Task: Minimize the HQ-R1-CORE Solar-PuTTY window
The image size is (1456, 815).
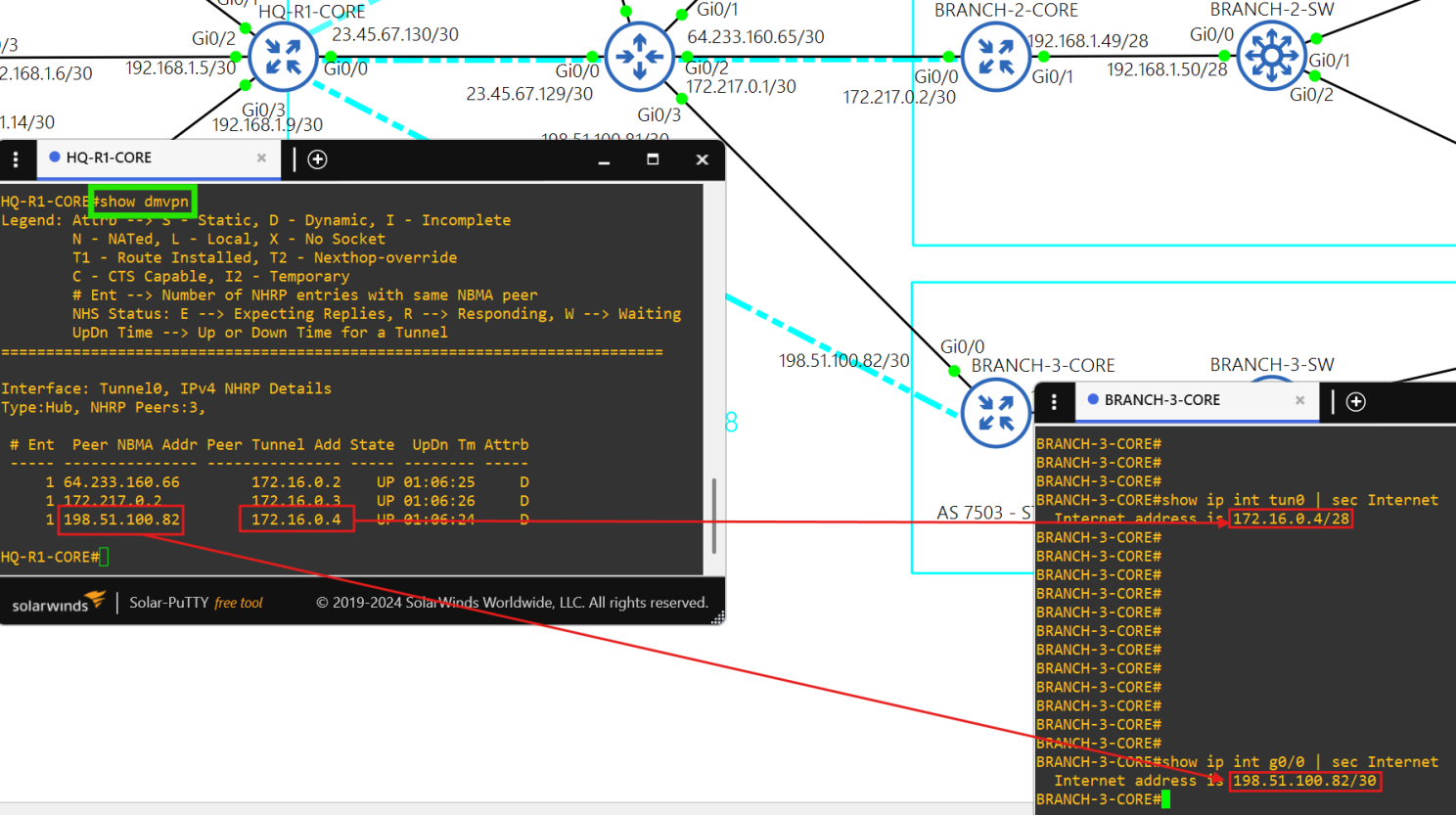Action: point(604,160)
